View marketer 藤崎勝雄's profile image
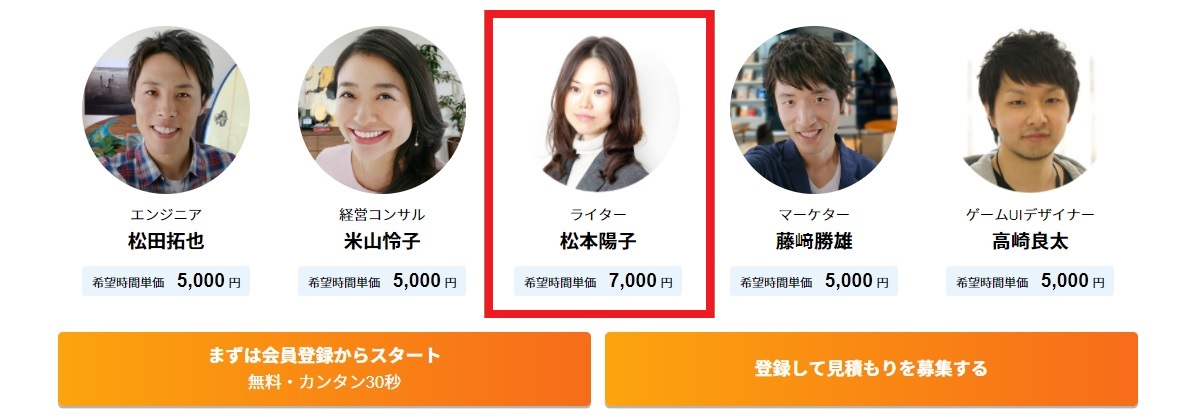Screen dimensions: 1204x420 point(814,110)
